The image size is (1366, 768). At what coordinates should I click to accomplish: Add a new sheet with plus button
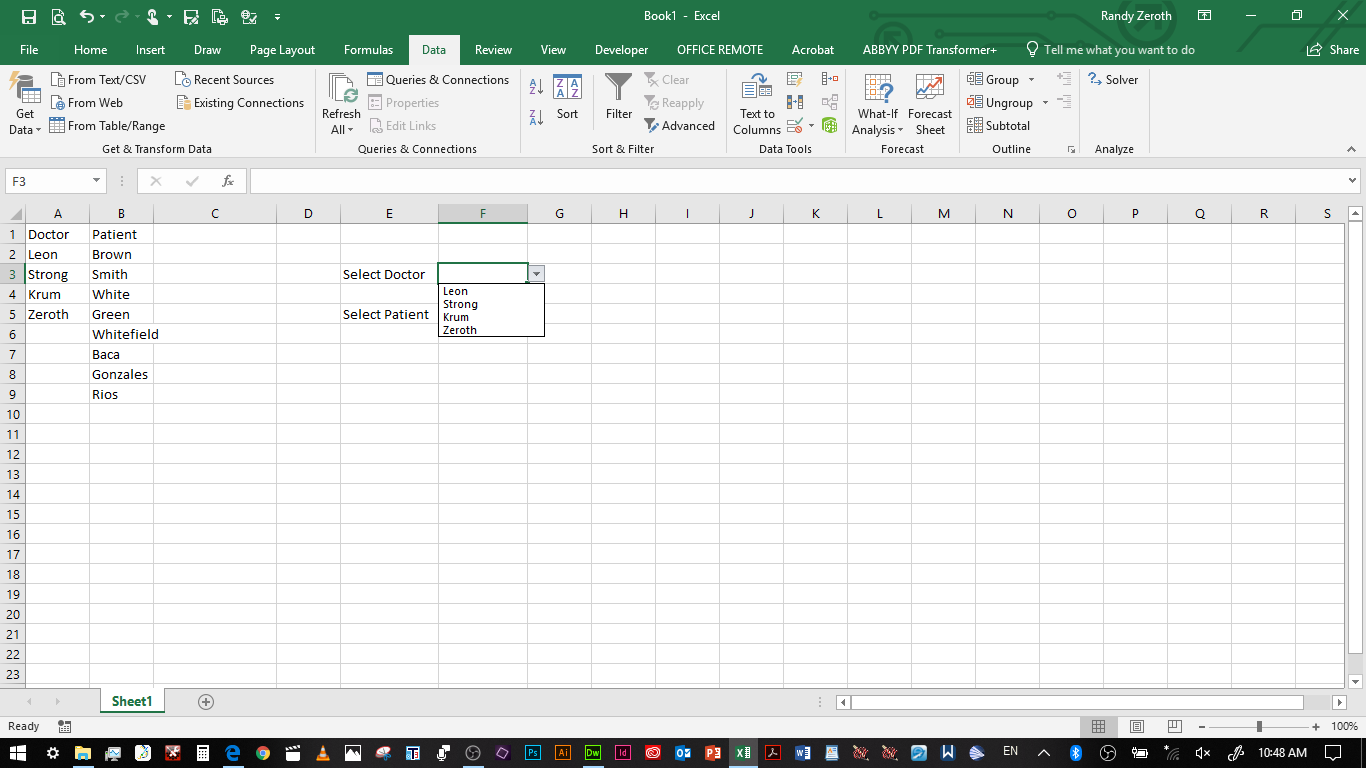point(206,702)
